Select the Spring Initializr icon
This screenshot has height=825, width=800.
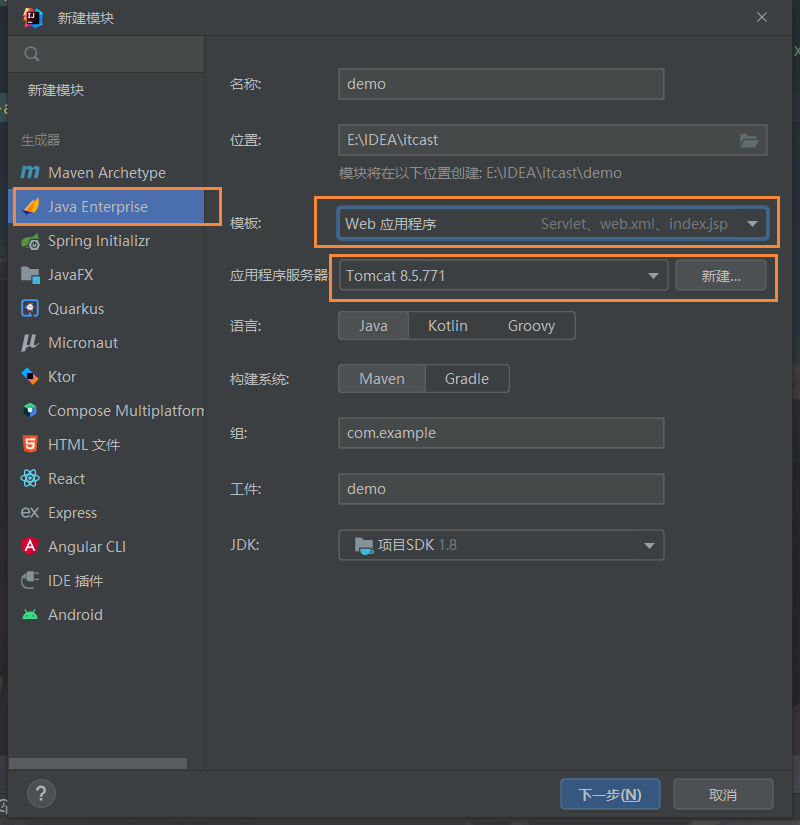[x=30, y=241]
